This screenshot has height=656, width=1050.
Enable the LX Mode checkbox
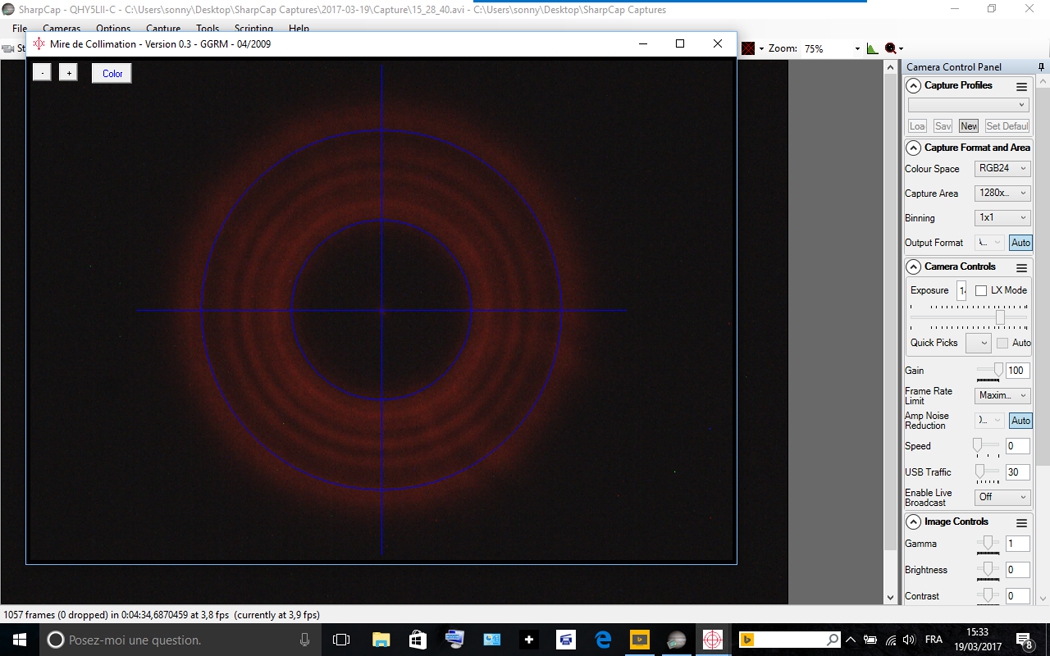pyautogui.click(x=981, y=290)
